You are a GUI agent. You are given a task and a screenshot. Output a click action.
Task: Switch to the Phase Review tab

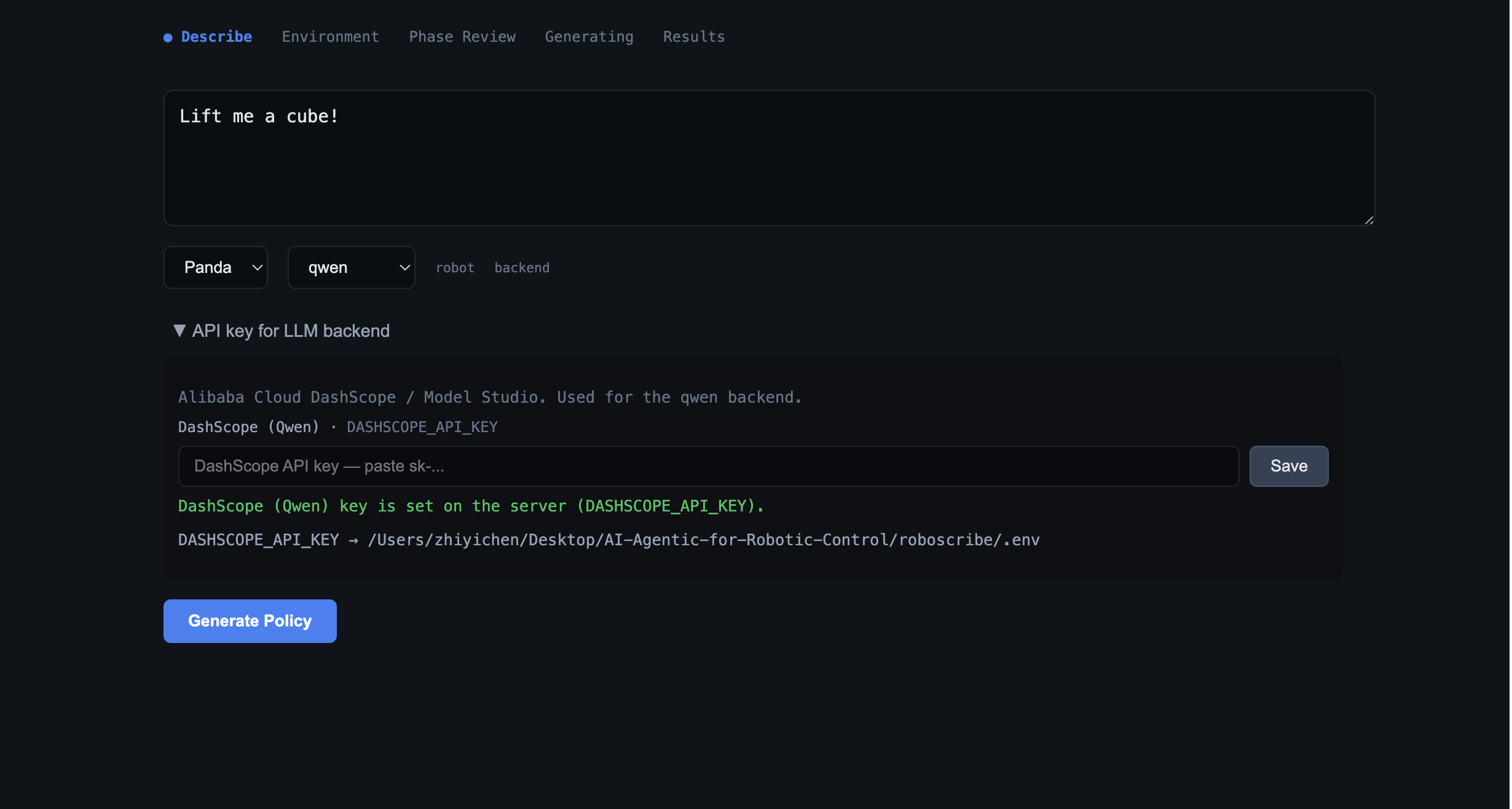[x=462, y=37]
